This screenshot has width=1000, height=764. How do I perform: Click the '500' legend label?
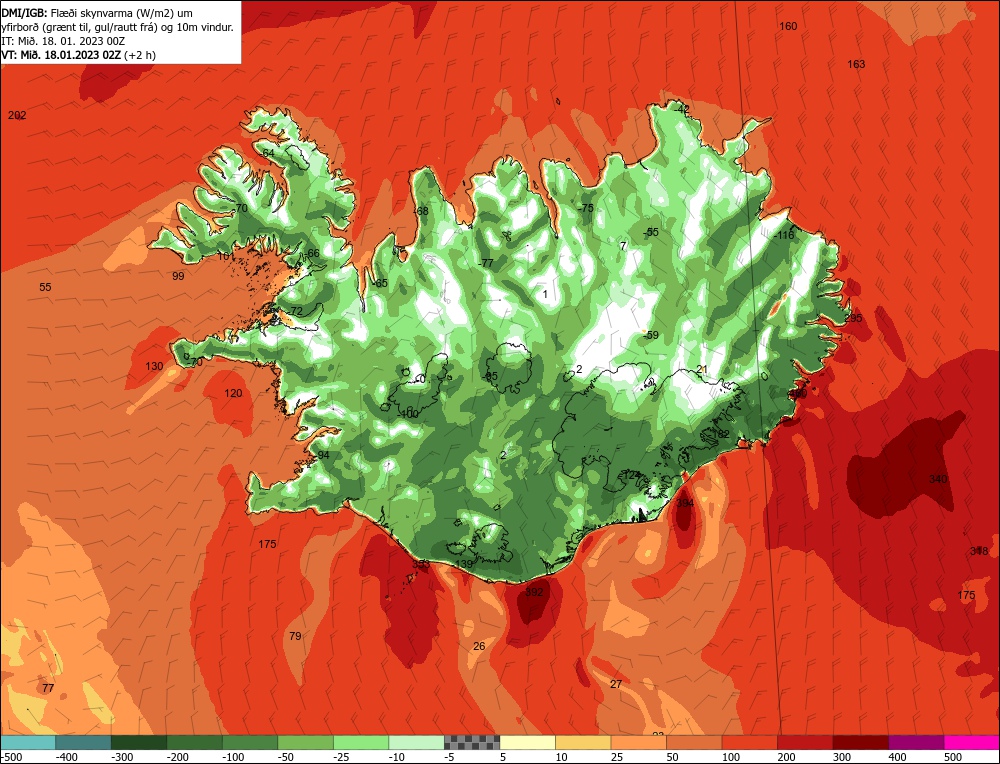(953, 757)
